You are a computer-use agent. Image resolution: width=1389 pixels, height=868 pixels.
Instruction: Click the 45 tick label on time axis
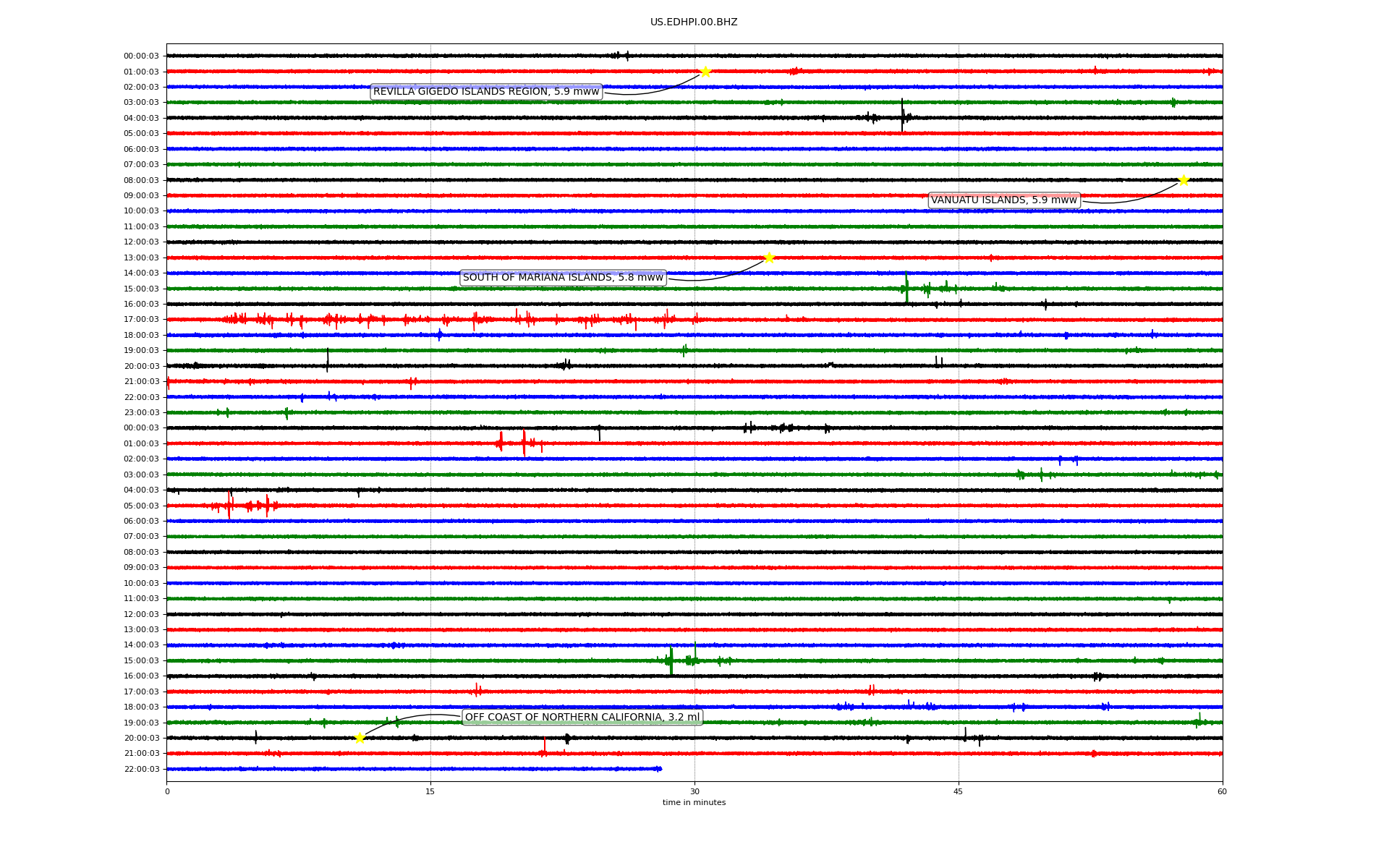point(959,791)
